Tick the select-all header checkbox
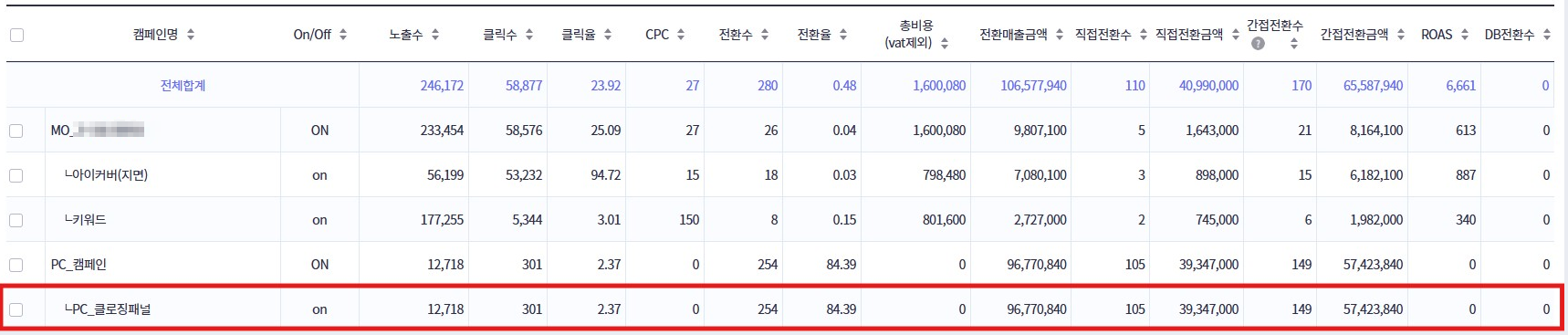Viewport: 1568px width, 335px height. (16, 35)
